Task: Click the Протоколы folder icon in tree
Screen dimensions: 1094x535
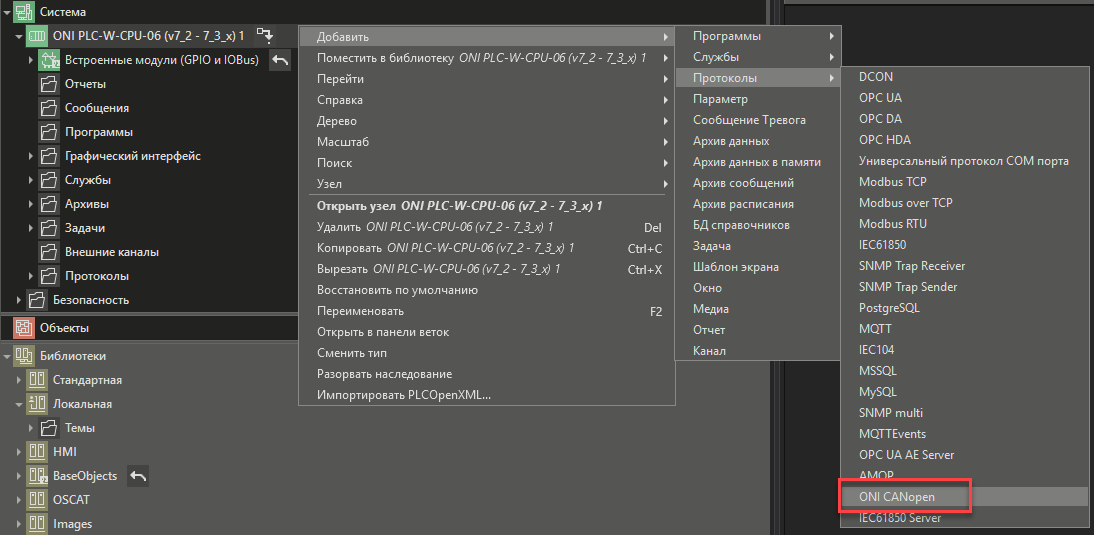Action: point(48,276)
